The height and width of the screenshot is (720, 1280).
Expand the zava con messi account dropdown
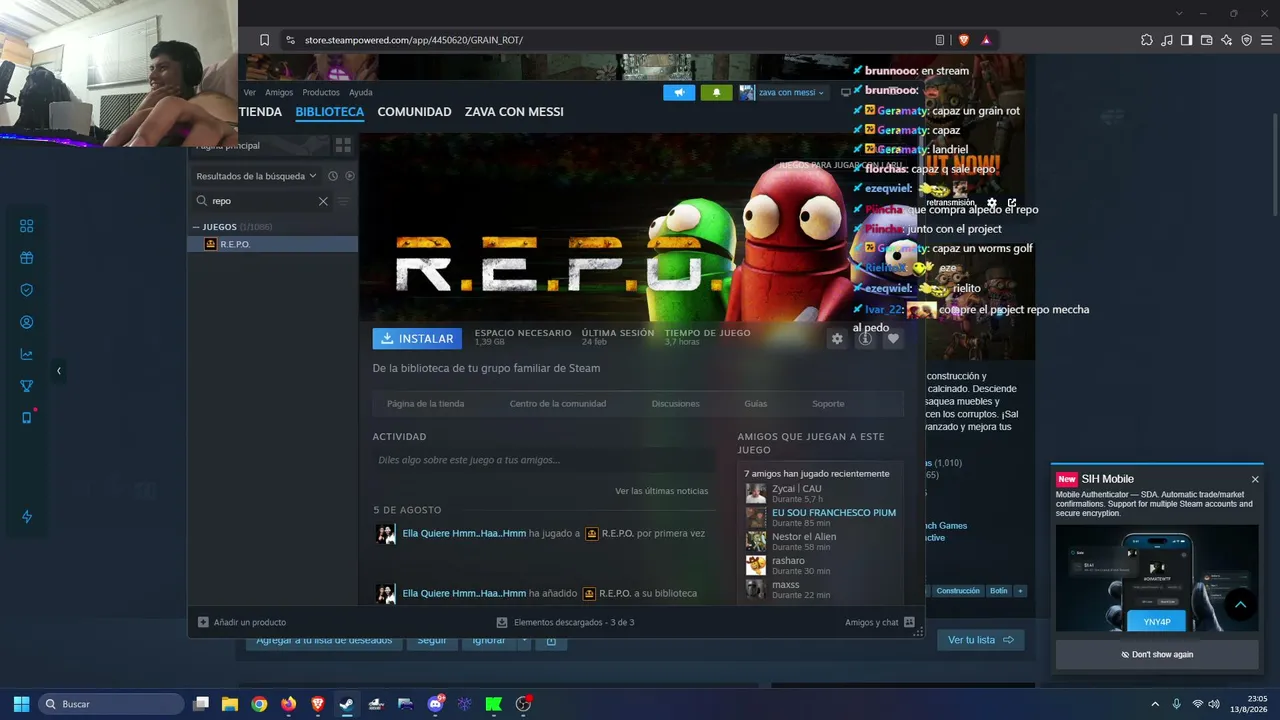tap(783, 93)
